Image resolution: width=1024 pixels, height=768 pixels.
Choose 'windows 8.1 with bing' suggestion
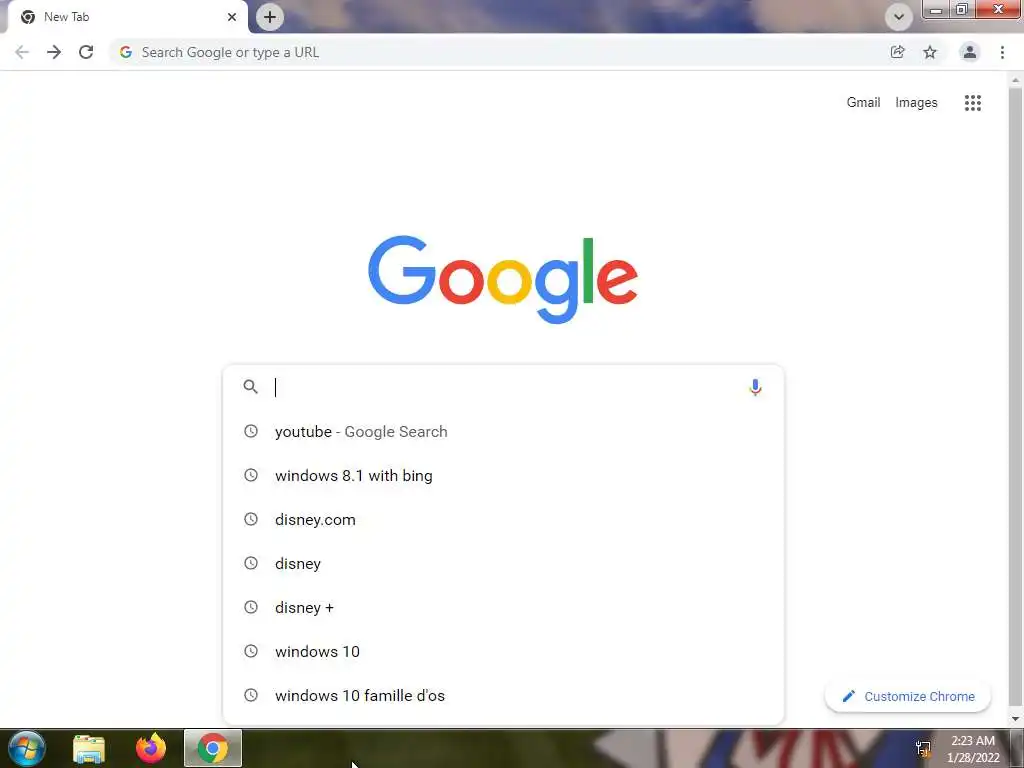(503, 475)
